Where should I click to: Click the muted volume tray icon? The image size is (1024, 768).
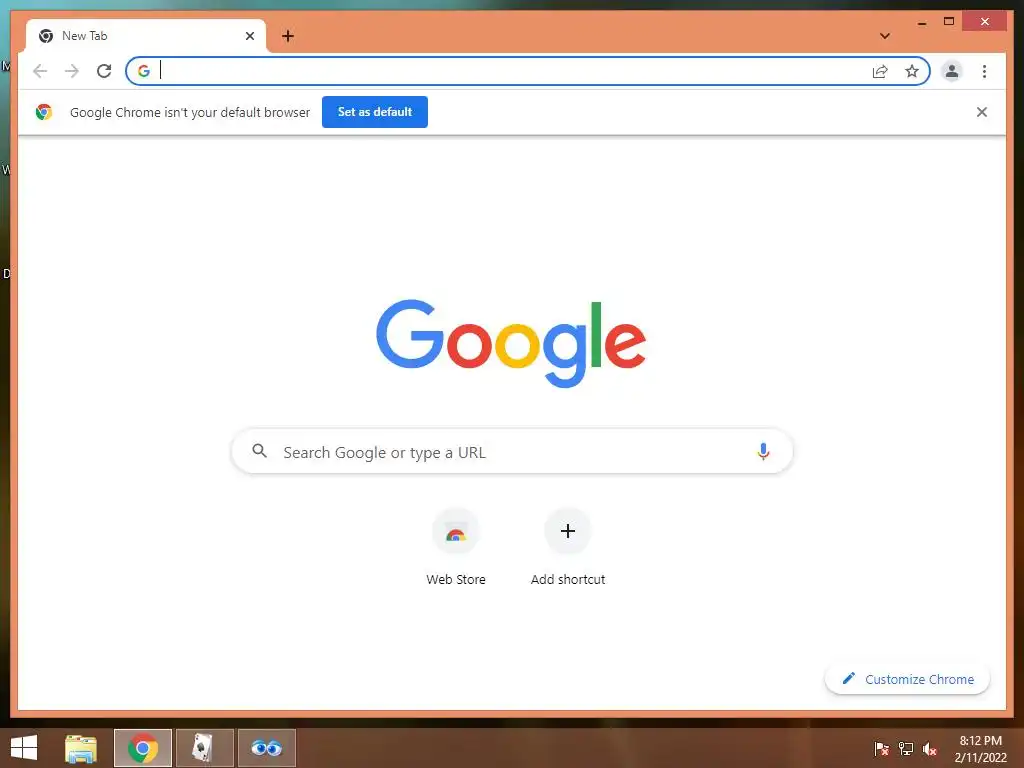[930, 748]
